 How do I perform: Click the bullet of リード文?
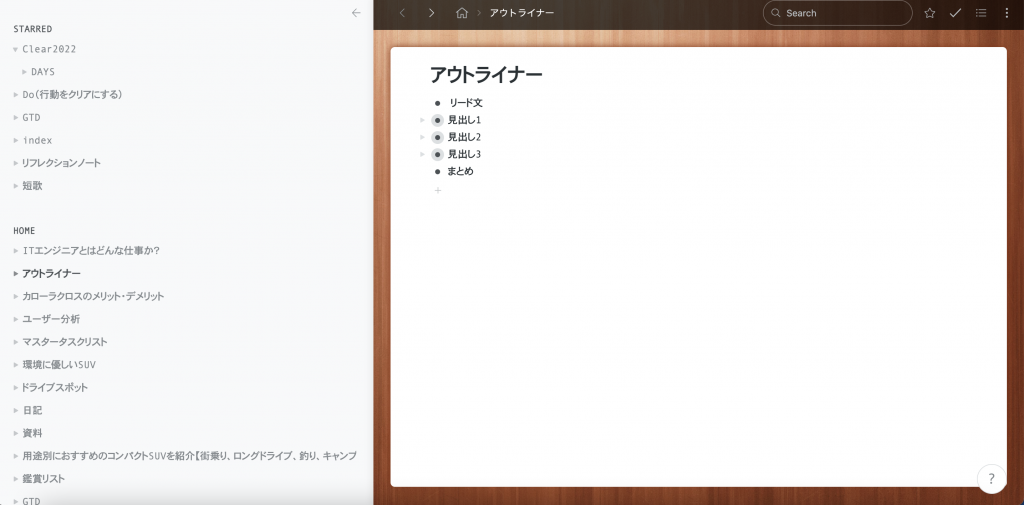point(438,103)
